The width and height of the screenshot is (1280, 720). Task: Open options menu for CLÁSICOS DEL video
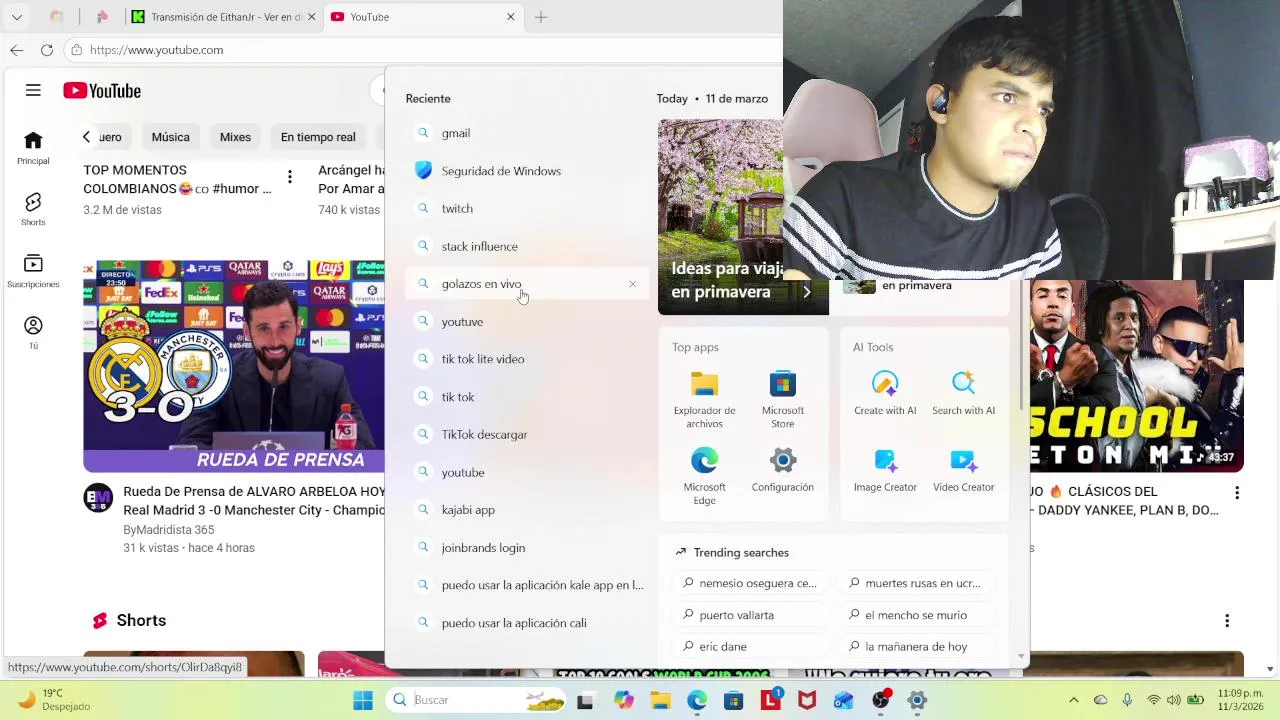1237,492
